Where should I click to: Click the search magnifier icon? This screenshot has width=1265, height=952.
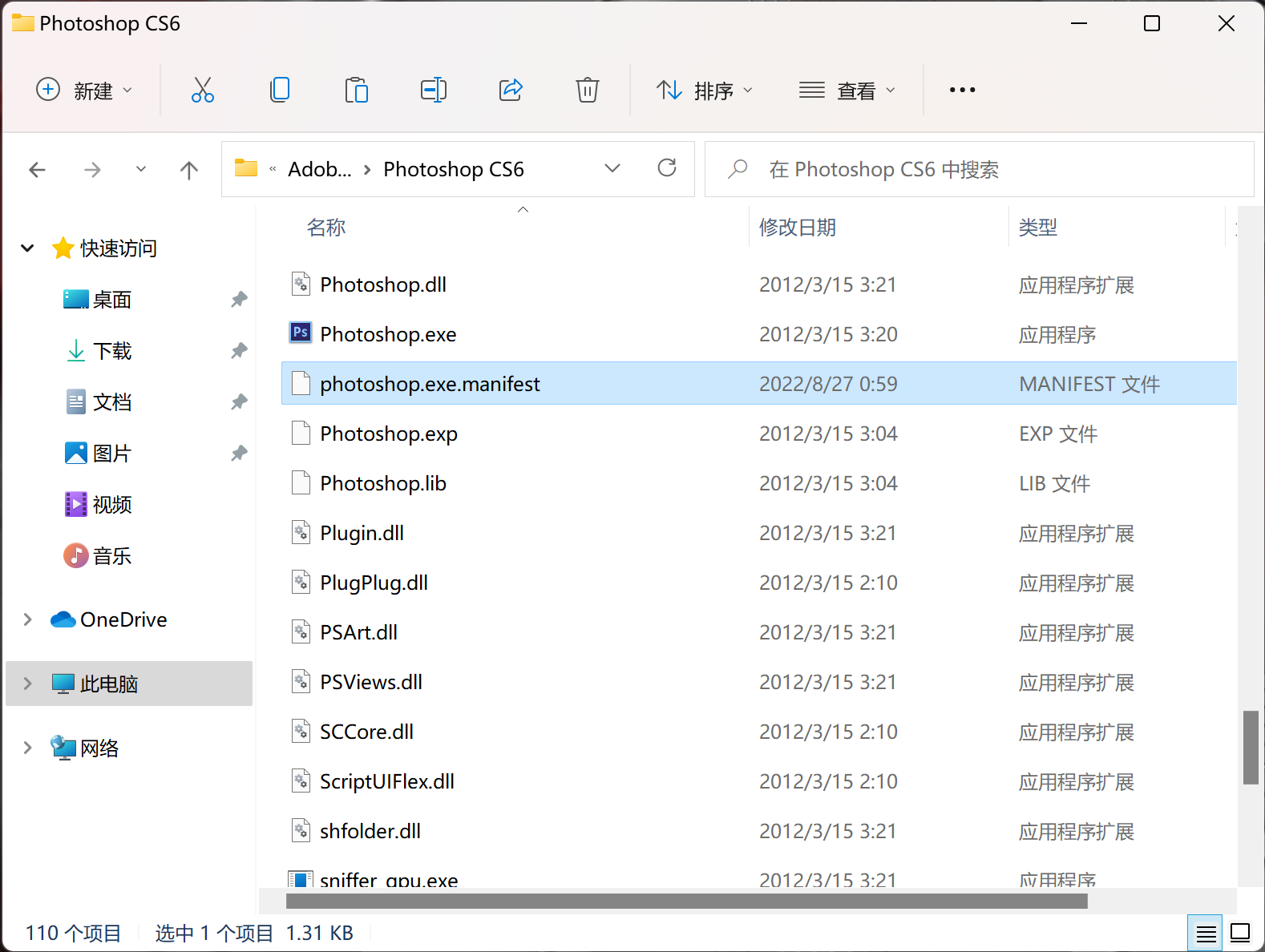pyautogui.click(x=738, y=169)
